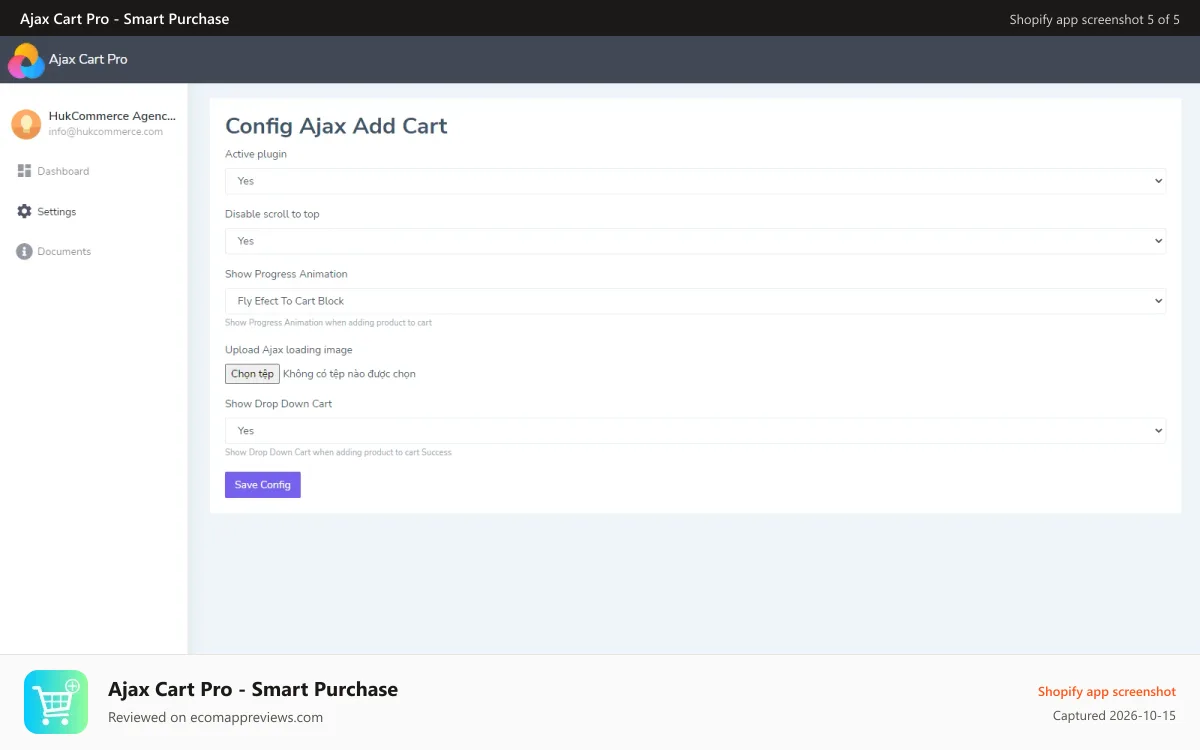Click the Documents info icon

tap(25, 251)
